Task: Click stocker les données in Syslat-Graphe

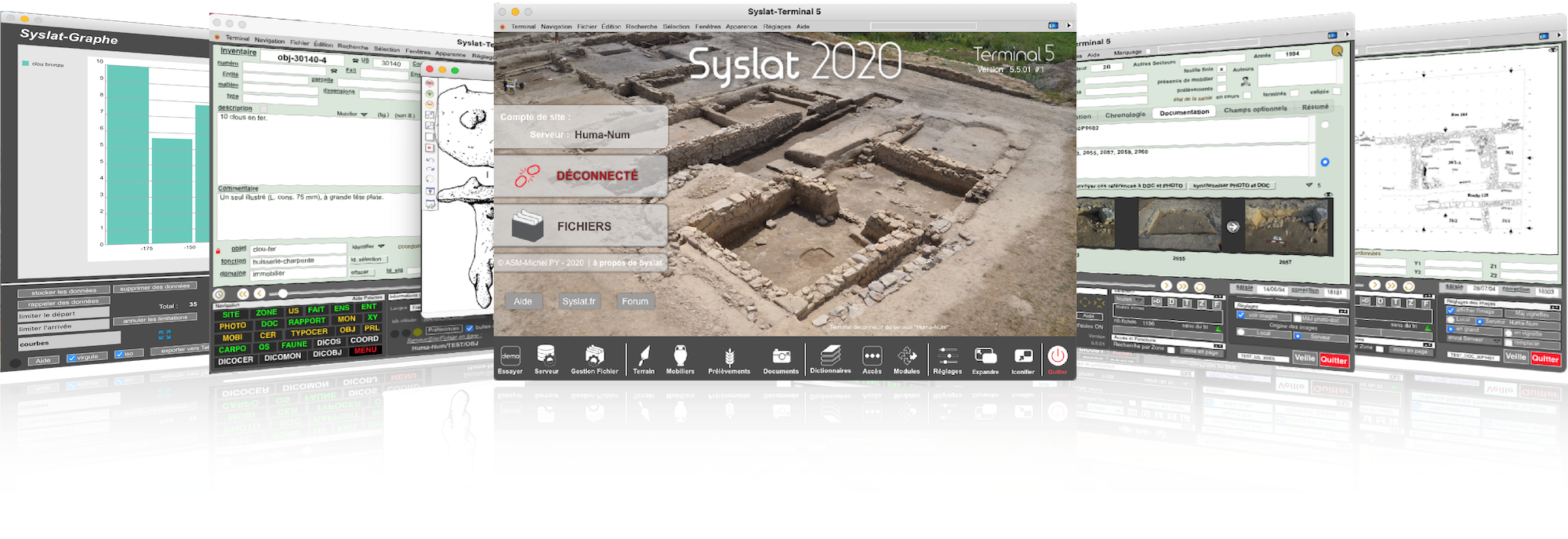Action: (x=64, y=292)
